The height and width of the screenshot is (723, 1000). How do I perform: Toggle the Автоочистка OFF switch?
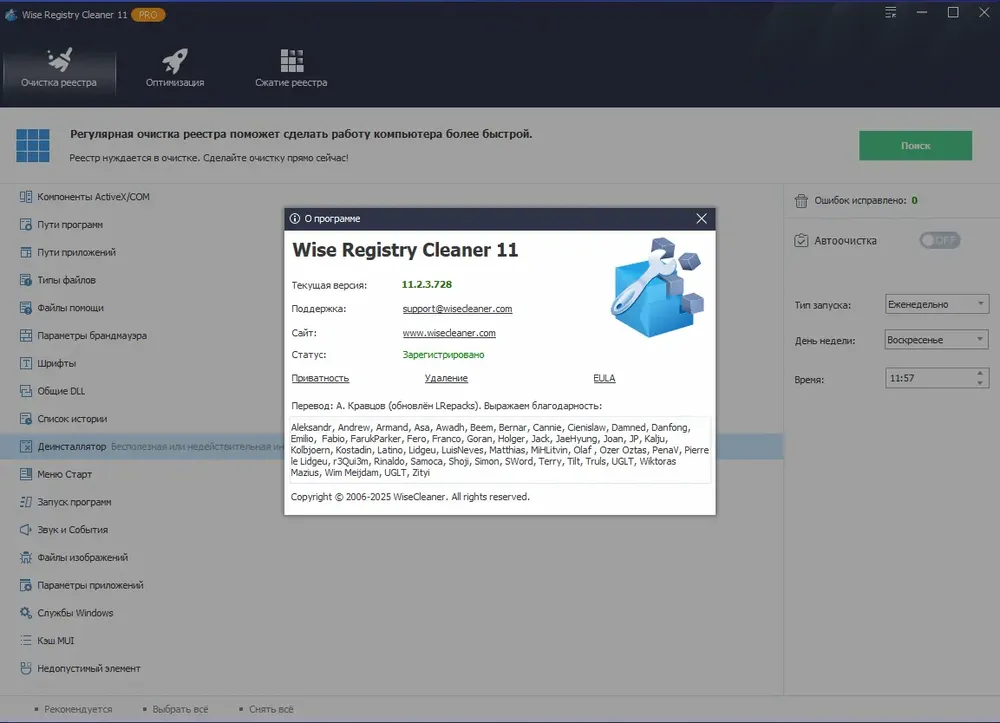click(x=939, y=240)
